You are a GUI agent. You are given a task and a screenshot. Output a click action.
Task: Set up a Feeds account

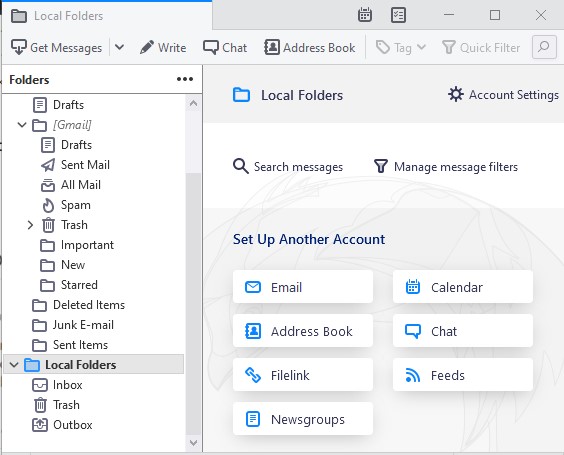463,375
